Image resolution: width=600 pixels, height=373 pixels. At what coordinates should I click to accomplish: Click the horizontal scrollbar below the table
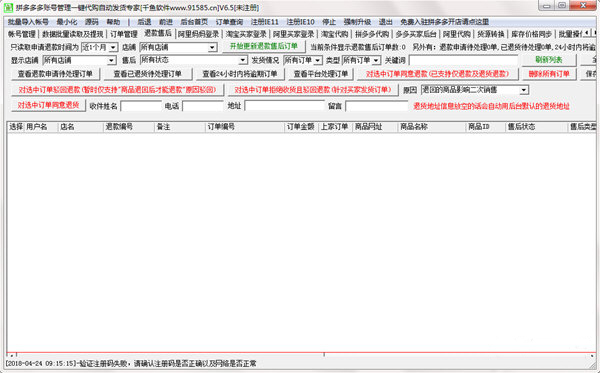(x=301, y=355)
